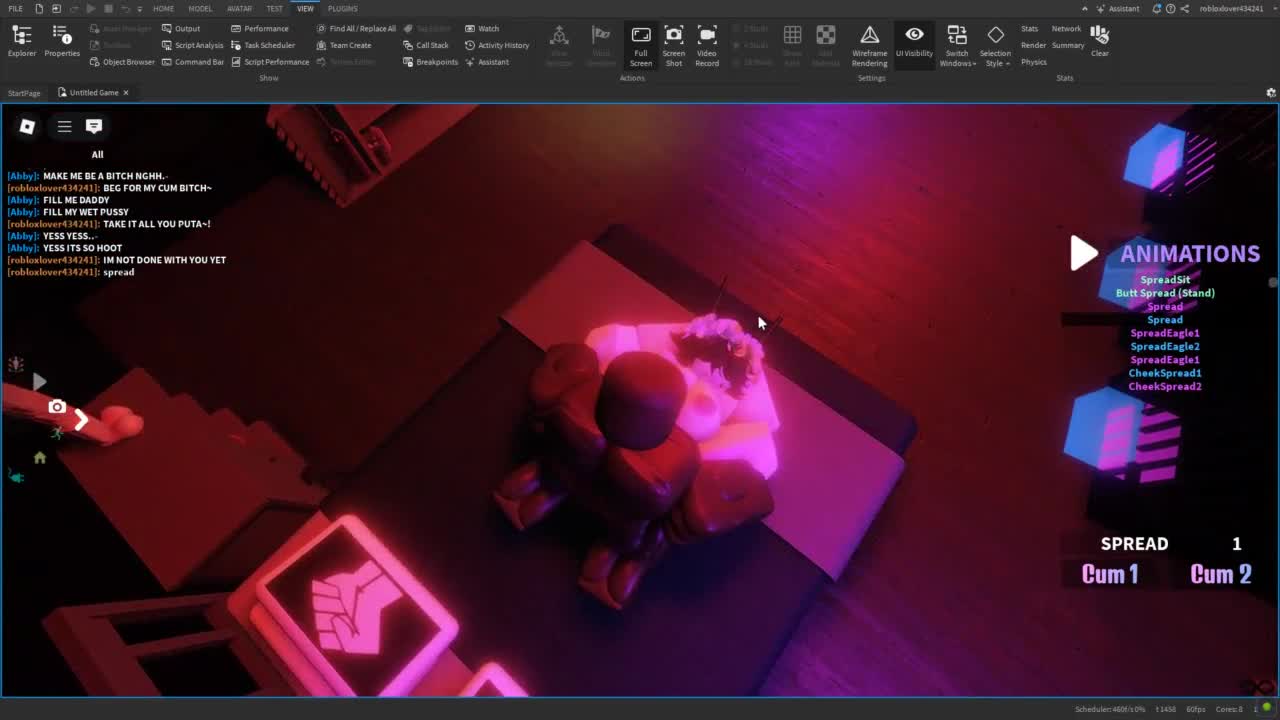Click the Clear stats icon
Viewport: 1280px width, 720px height.
point(1100,40)
